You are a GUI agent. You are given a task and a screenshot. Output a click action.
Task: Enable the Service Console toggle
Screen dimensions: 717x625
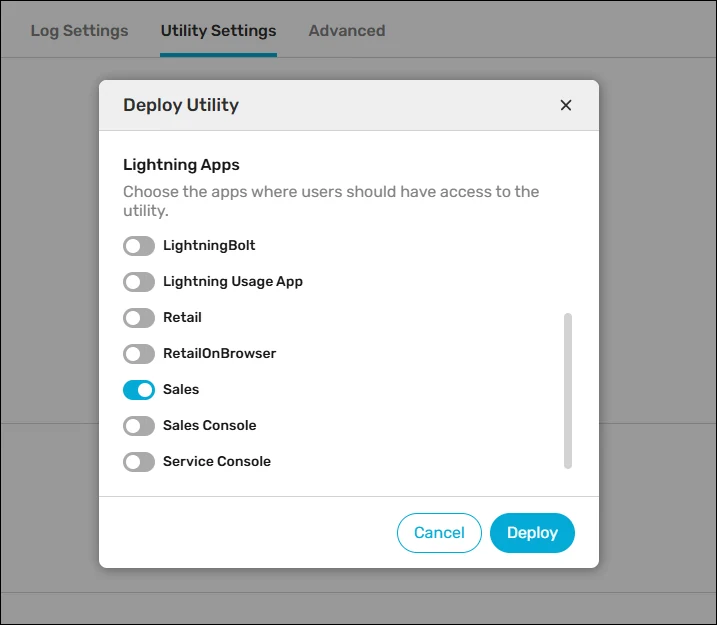[x=139, y=462]
